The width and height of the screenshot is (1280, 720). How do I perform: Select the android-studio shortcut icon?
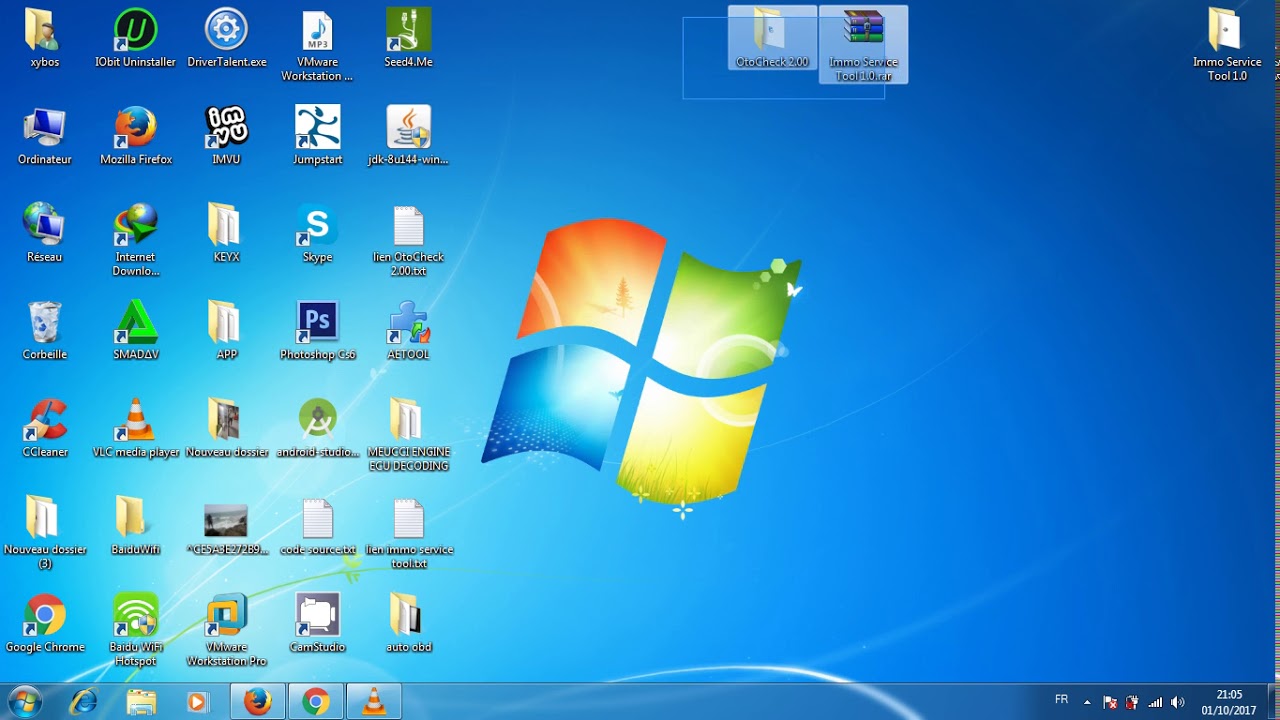[x=317, y=419]
